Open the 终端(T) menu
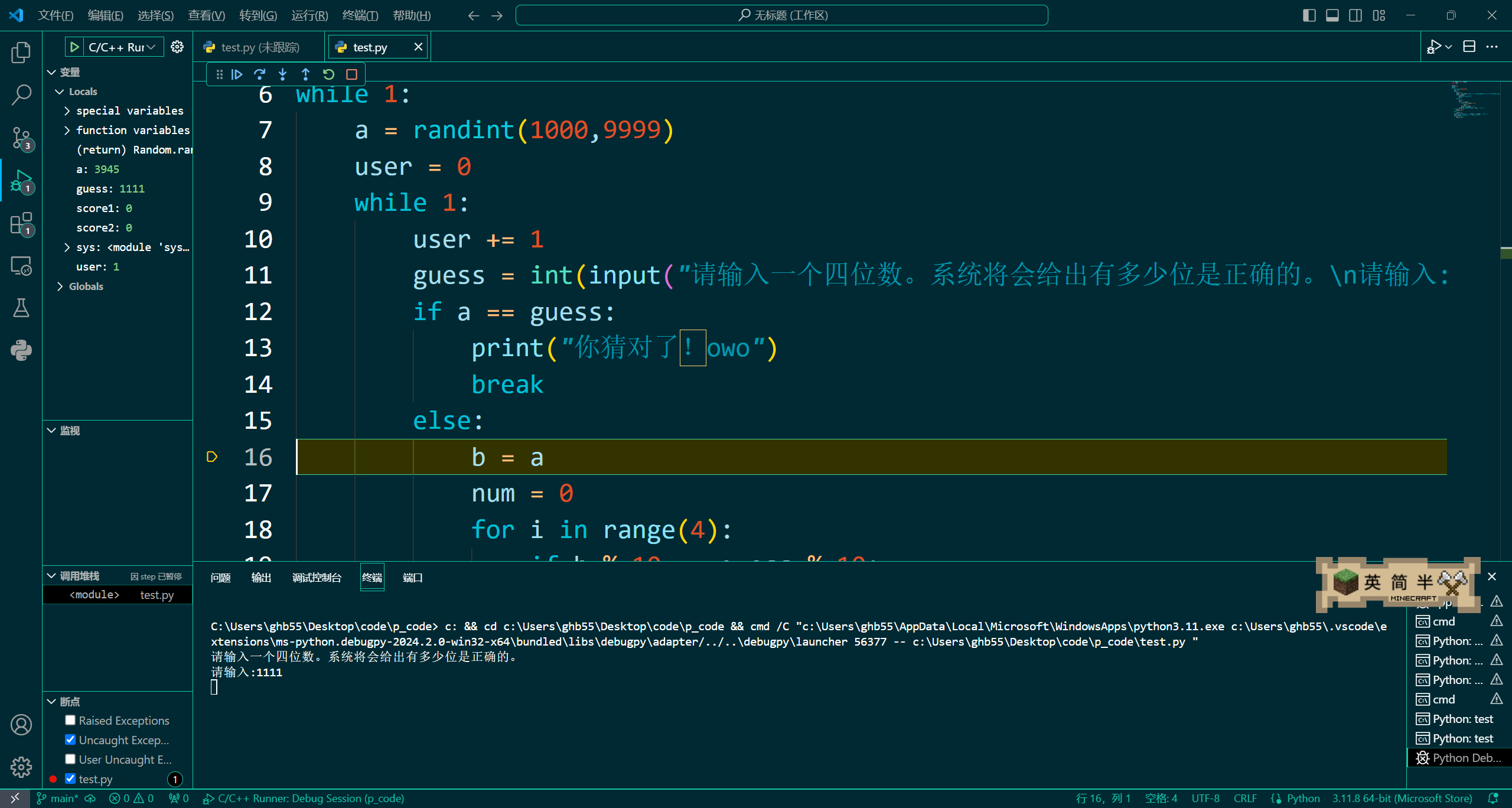 tap(360, 15)
